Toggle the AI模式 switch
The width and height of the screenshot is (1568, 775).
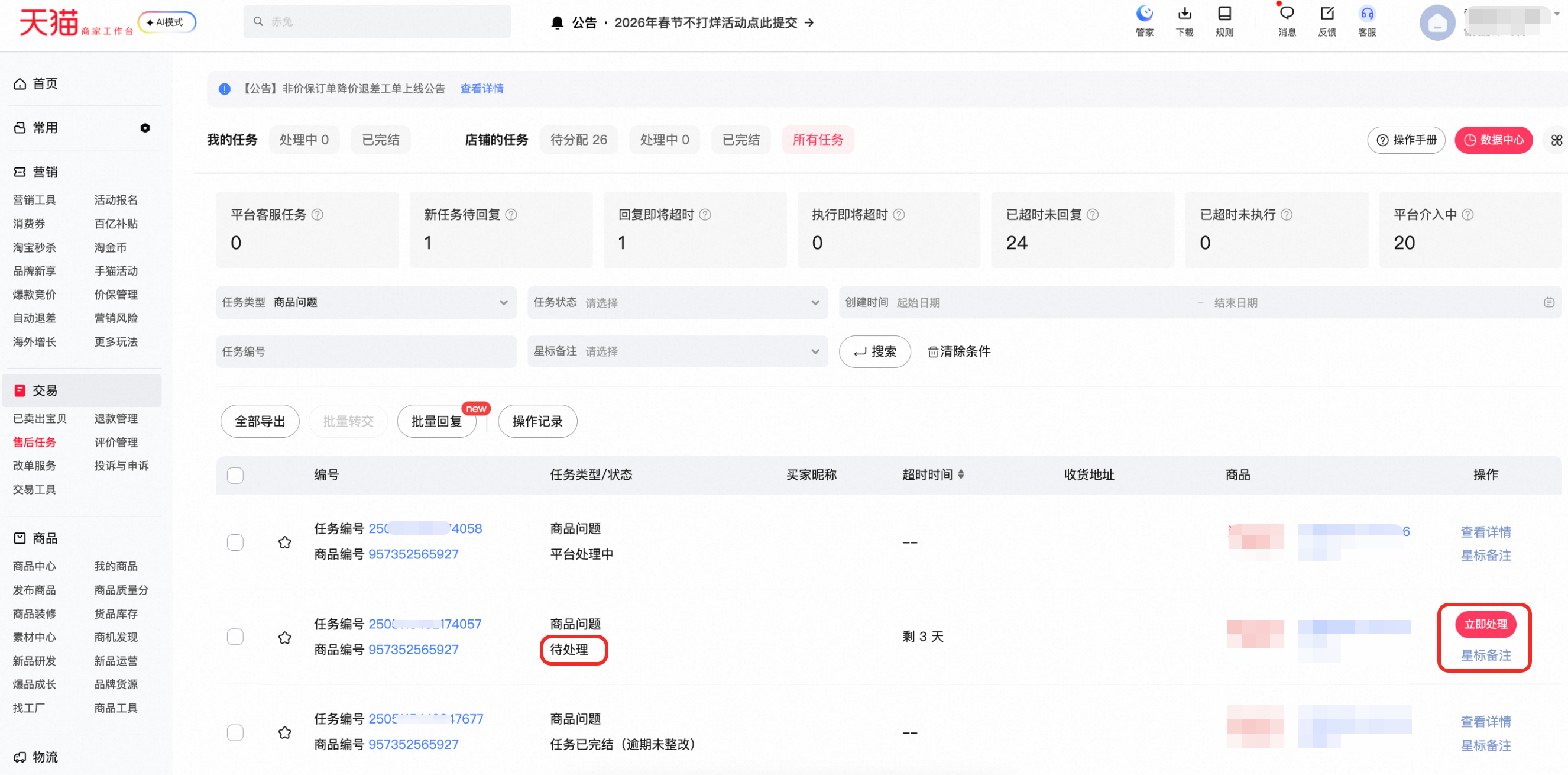167,22
